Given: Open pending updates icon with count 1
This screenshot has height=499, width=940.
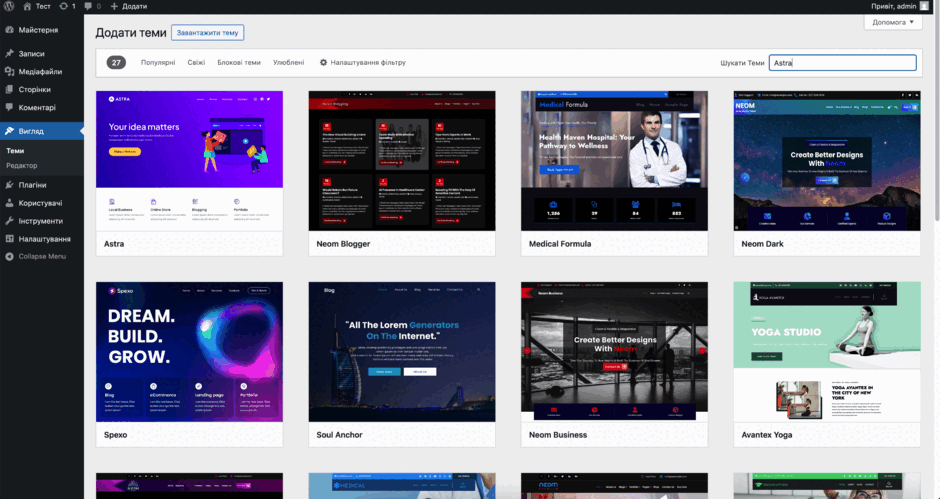Looking at the screenshot, I should point(67,6).
